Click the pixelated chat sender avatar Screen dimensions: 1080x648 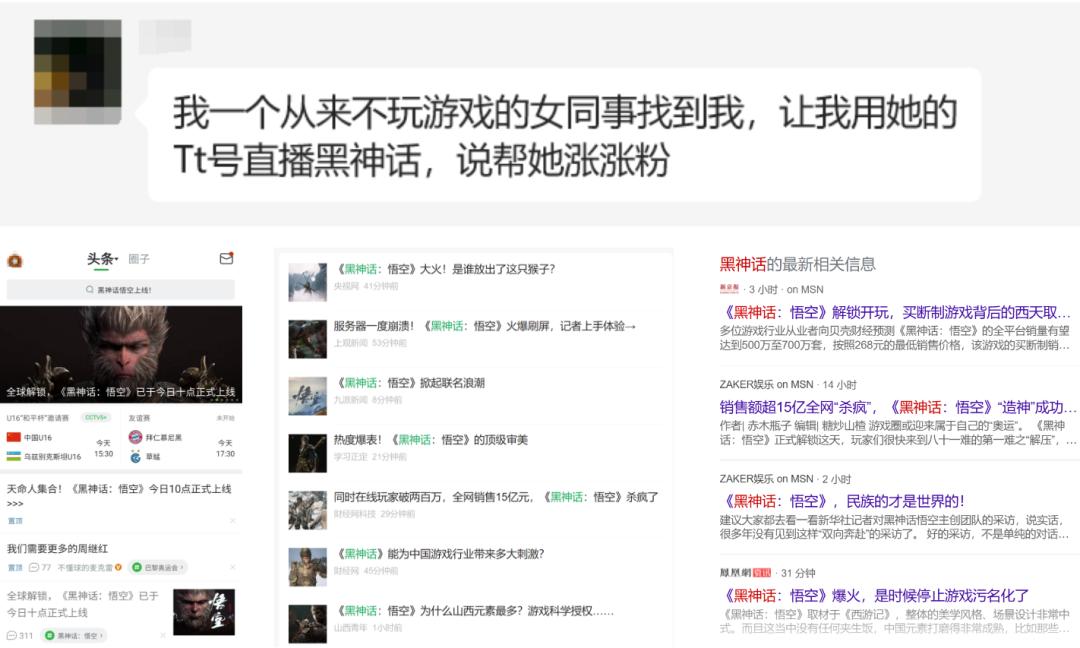pyautogui.click(x=78, y=72)
